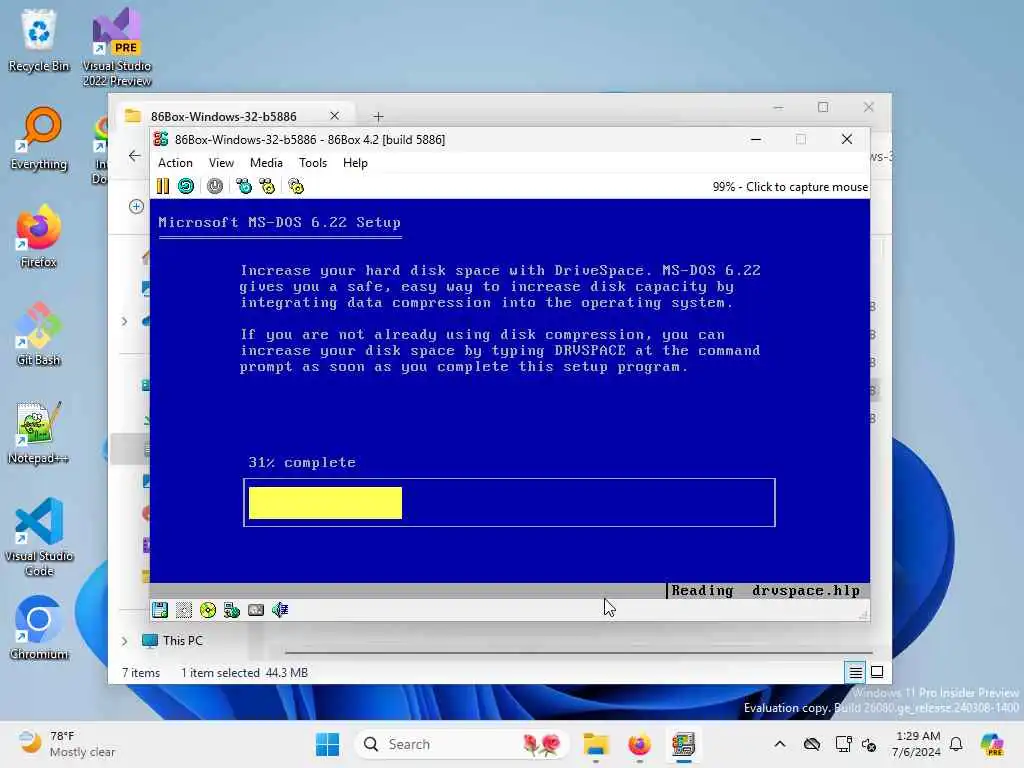The image size is (1024, 768).
Task: Open the Everything desktop shortcut
Action: pyautogui.click(x=39, y=138)
